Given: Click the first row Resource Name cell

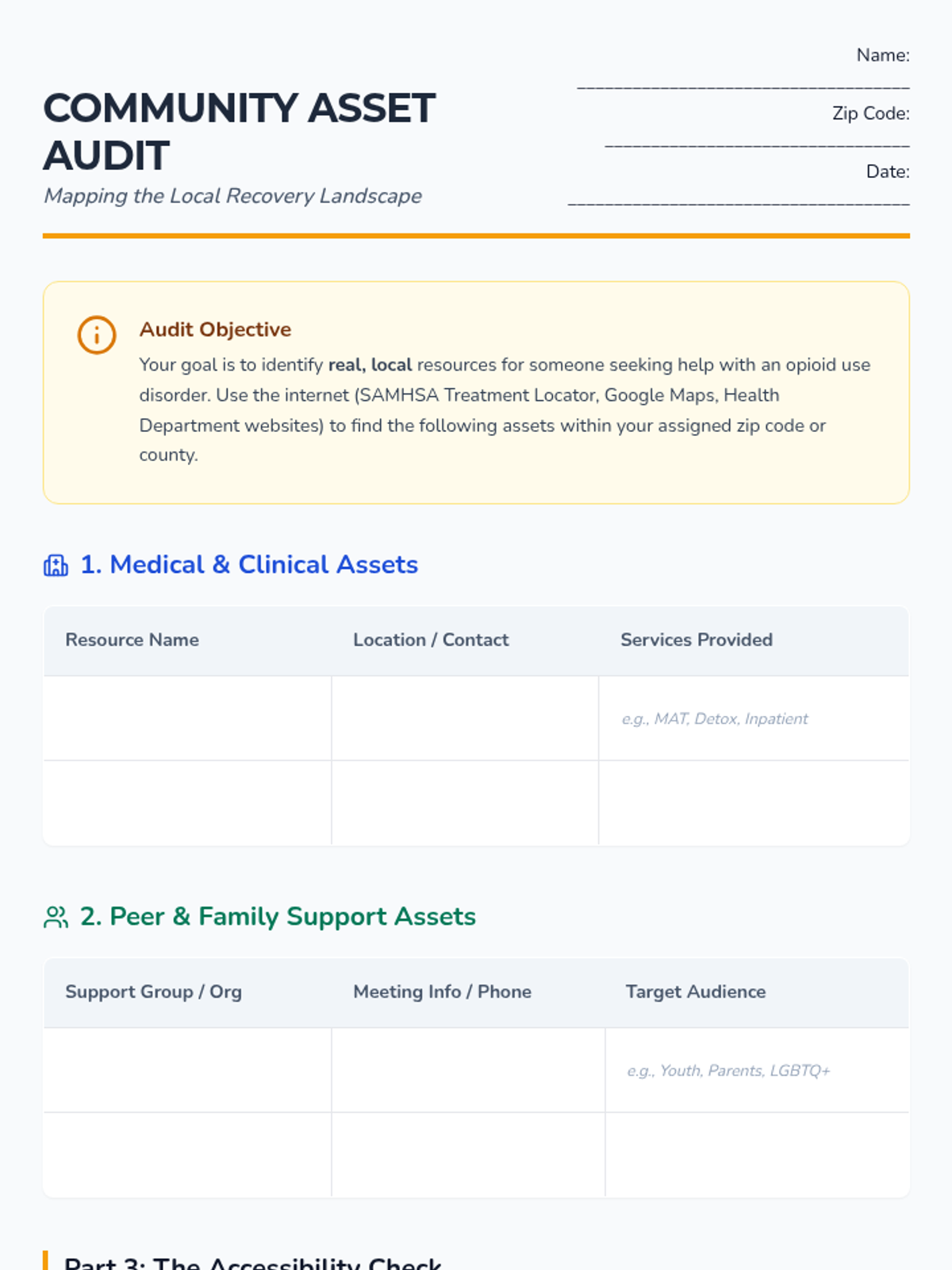Looking at the screenshot, I should (187, 718).
